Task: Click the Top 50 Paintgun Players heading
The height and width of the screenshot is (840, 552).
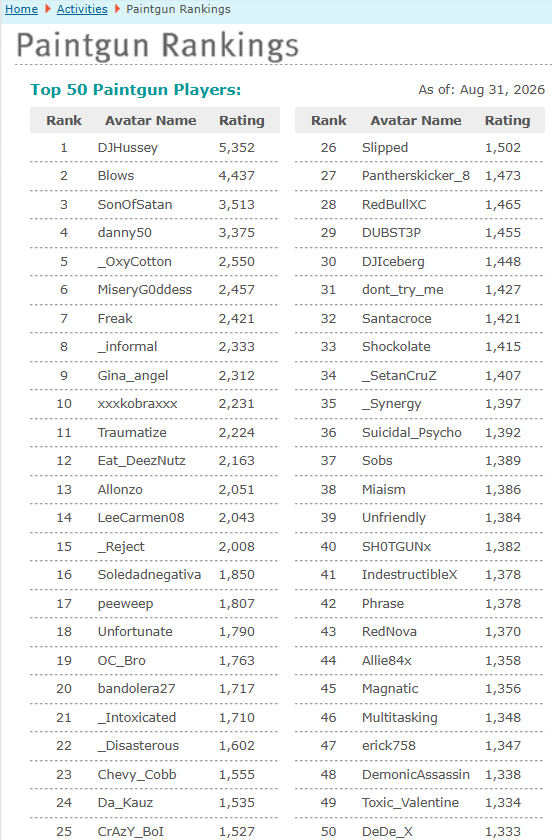Action: tap(136, 89)
